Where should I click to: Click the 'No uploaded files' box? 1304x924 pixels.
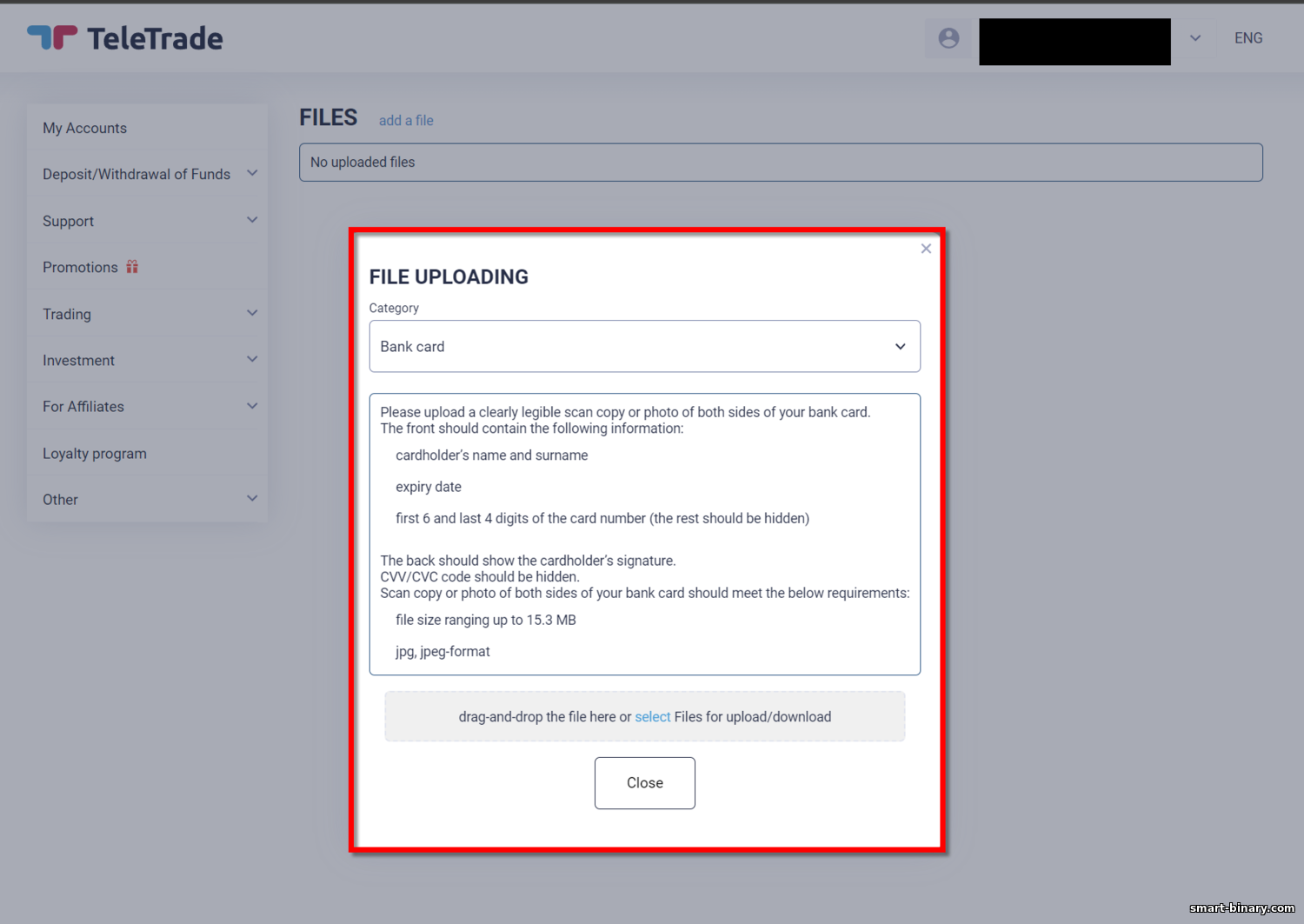pos(781,163)
